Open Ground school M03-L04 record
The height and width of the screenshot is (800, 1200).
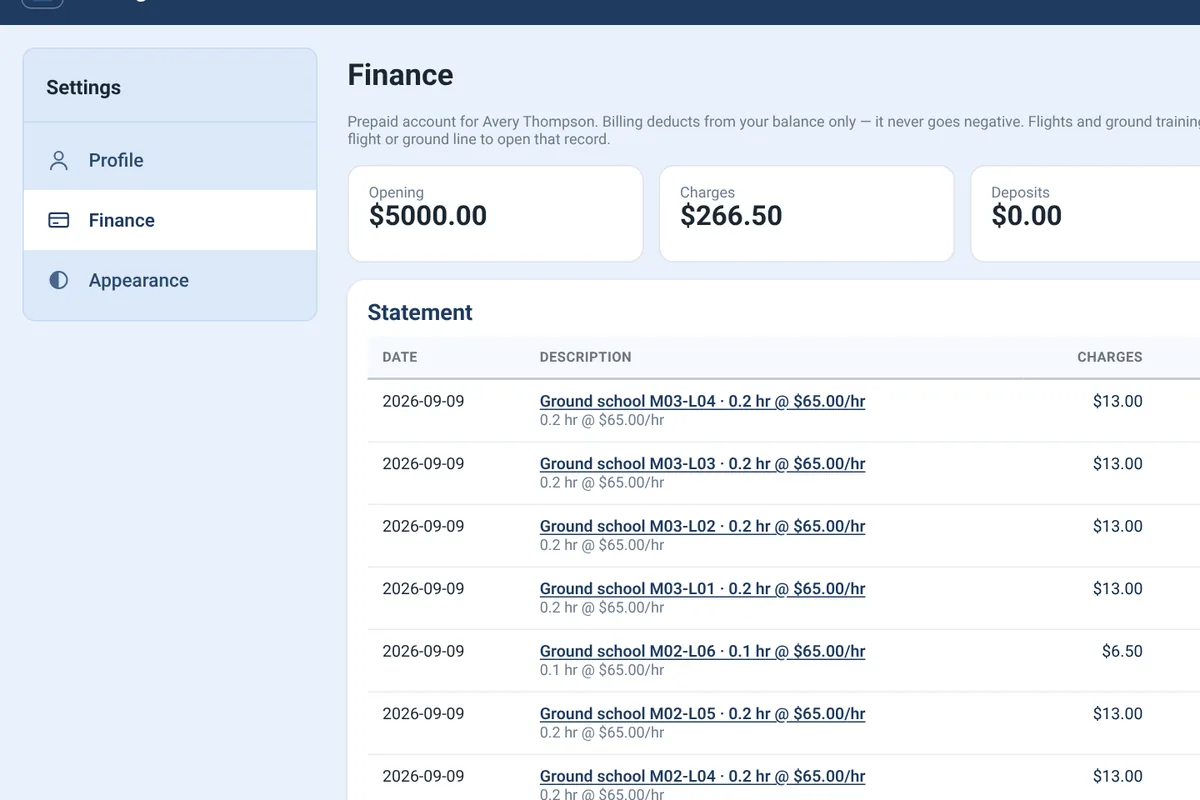[x=702, y=401]
